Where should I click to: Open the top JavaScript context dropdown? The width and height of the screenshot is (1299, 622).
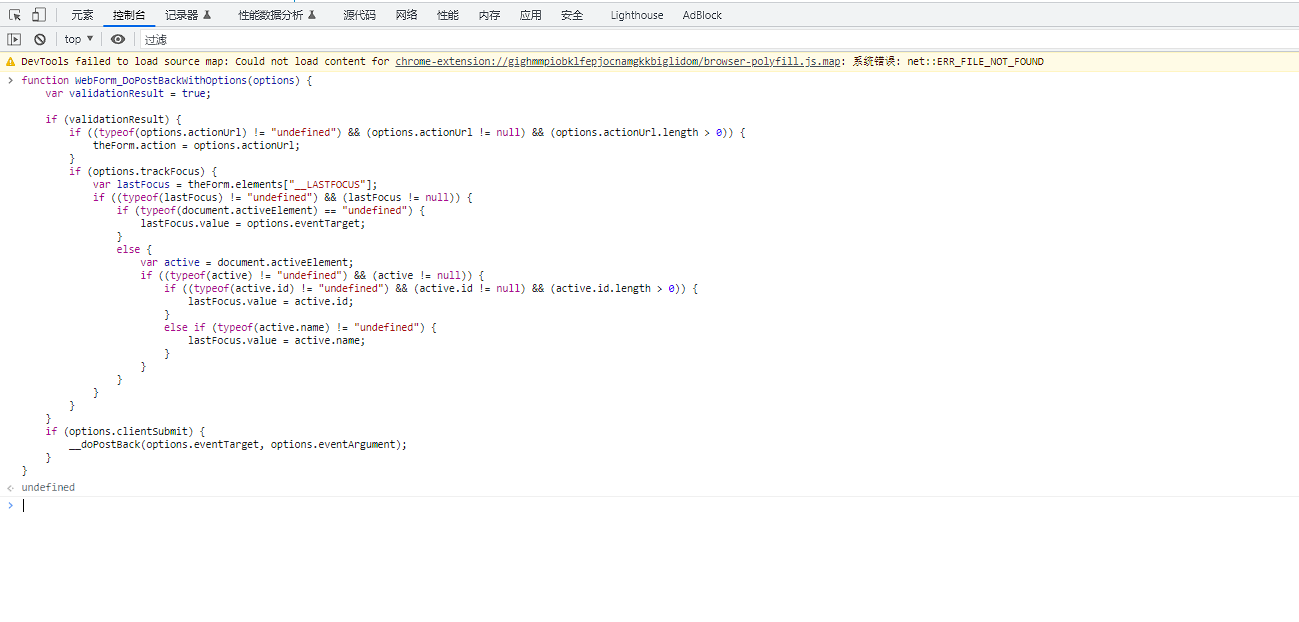(x=79, y=39)
